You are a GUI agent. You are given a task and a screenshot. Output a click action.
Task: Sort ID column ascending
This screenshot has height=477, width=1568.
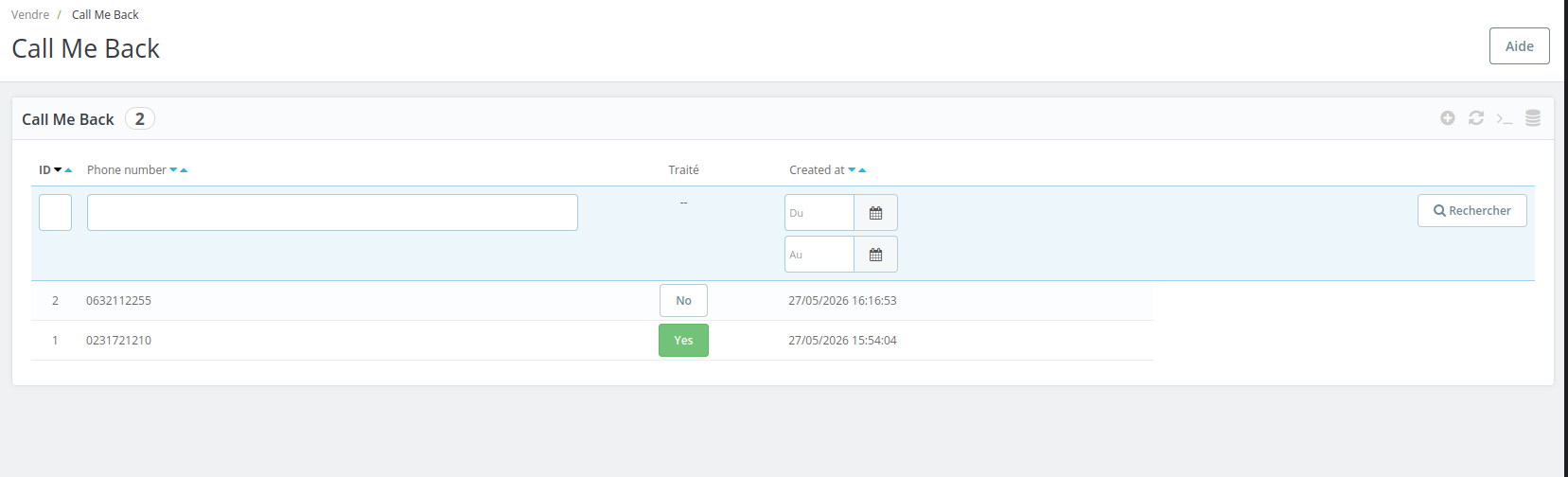[68, 170]
